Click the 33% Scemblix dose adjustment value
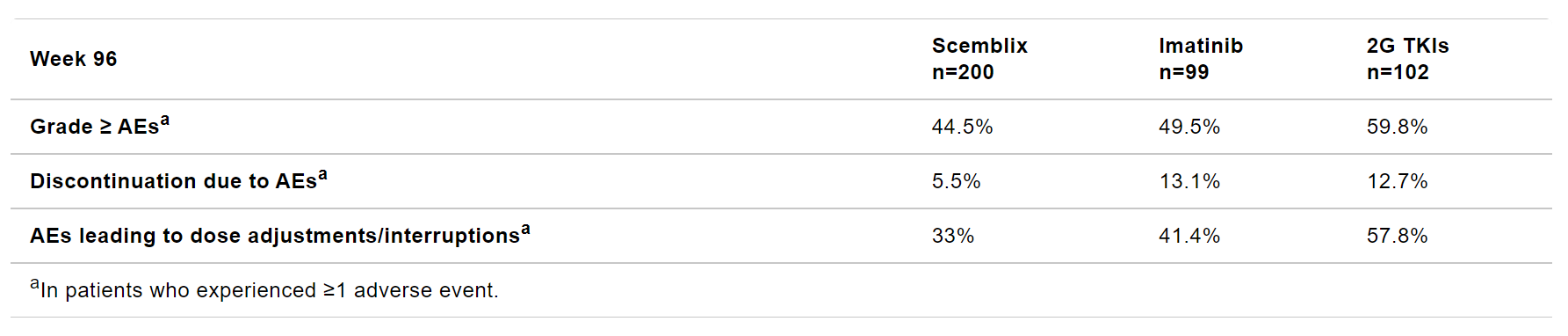Screen dimensions: 1568x336 point(953,236)
